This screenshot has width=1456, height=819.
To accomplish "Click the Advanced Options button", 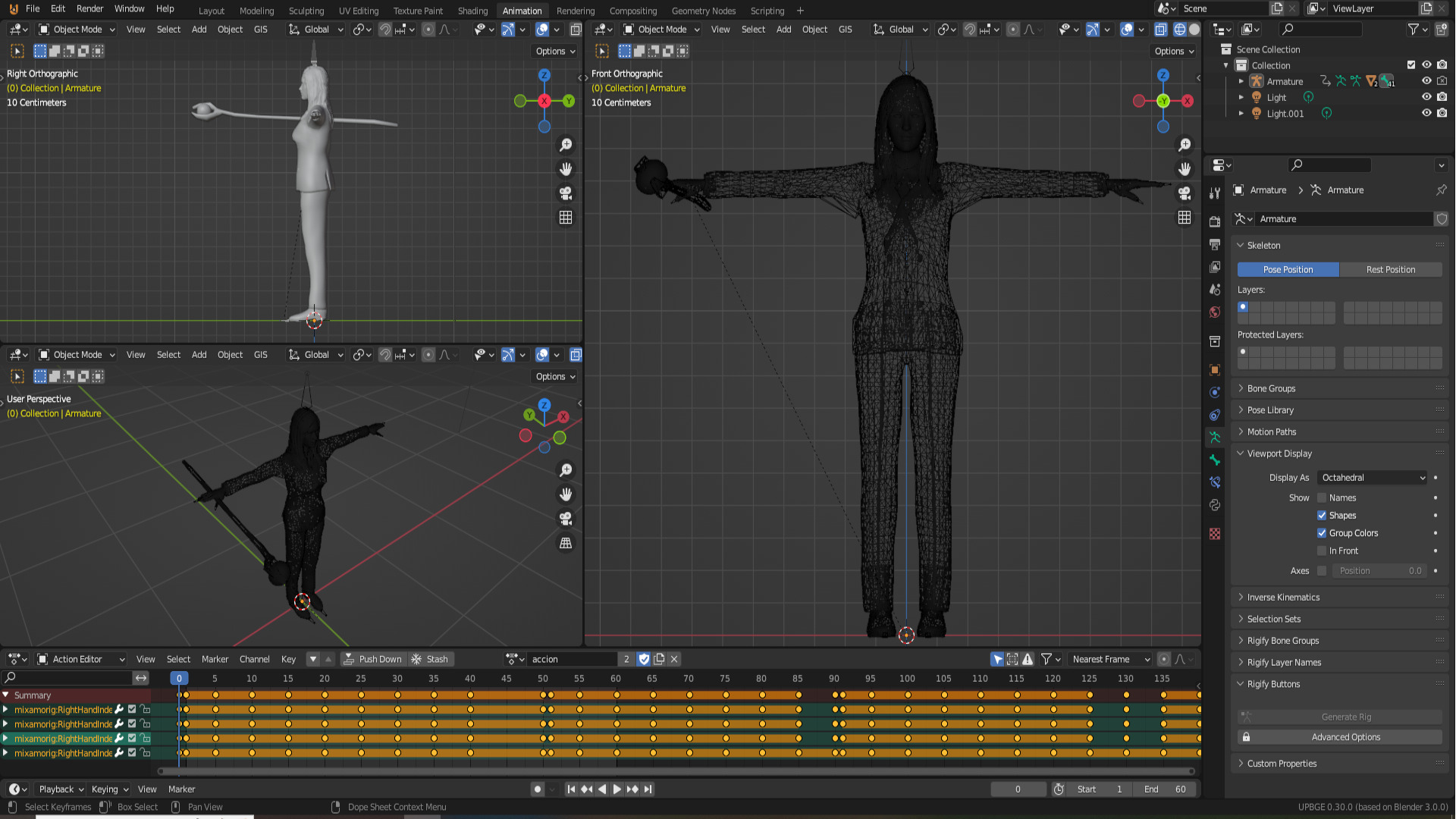I will coord(1340,737).
